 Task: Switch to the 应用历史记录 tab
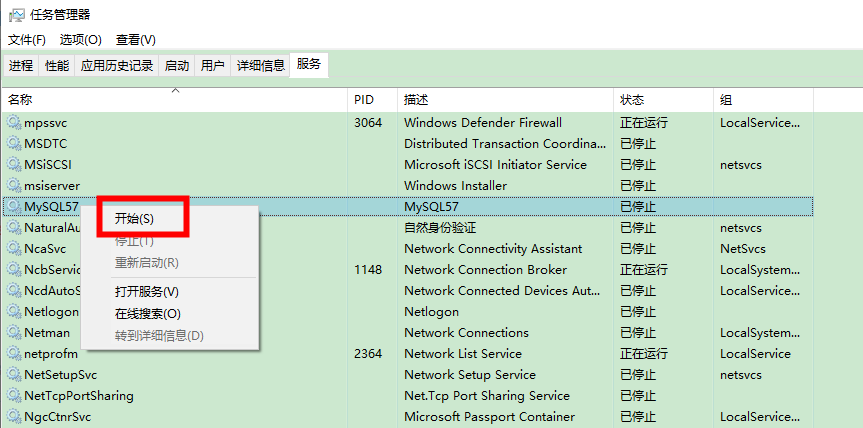117,66
